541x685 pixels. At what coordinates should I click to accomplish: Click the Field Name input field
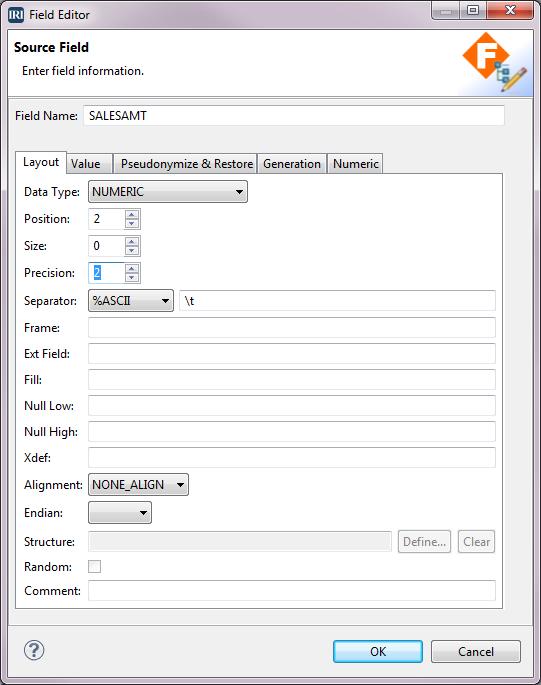294,116
